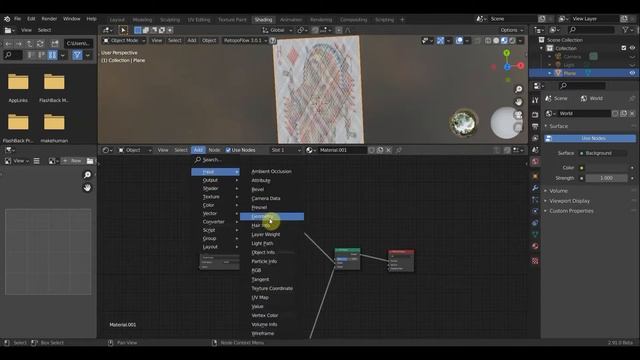The image size is (640, 360).
Task: Select solid viewport shading mode
Action: pos(496,40)
